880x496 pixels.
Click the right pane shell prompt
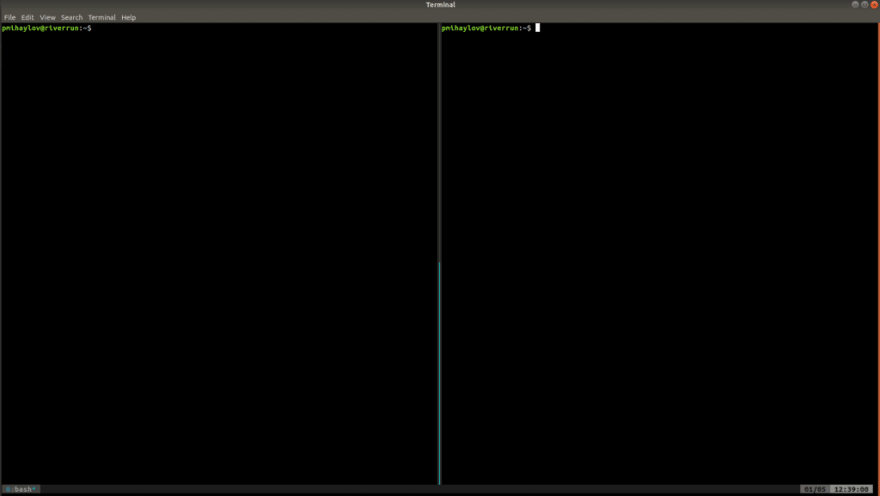point(487,28)
